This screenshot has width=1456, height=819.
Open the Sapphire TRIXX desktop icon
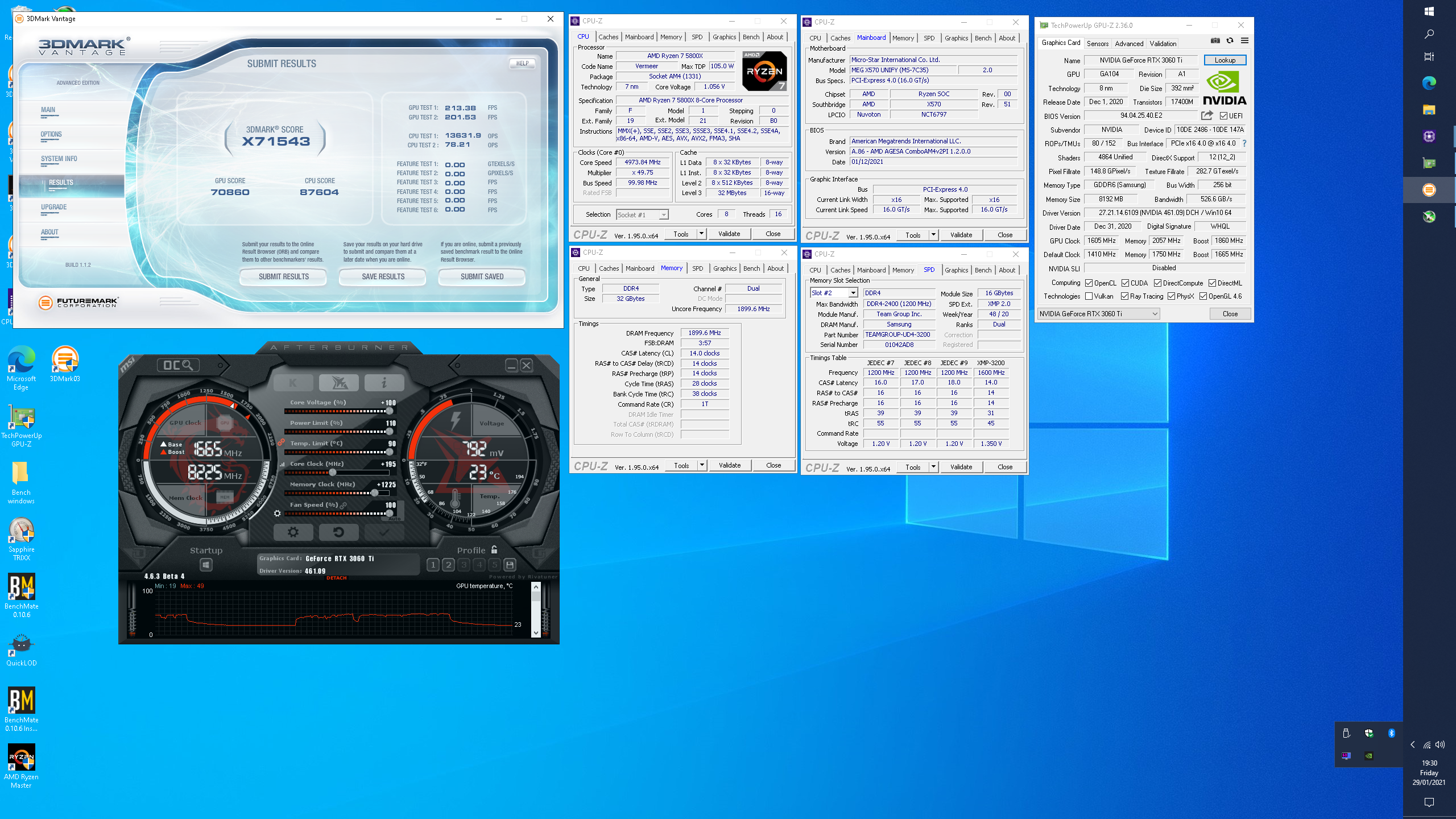pos(22,539)
